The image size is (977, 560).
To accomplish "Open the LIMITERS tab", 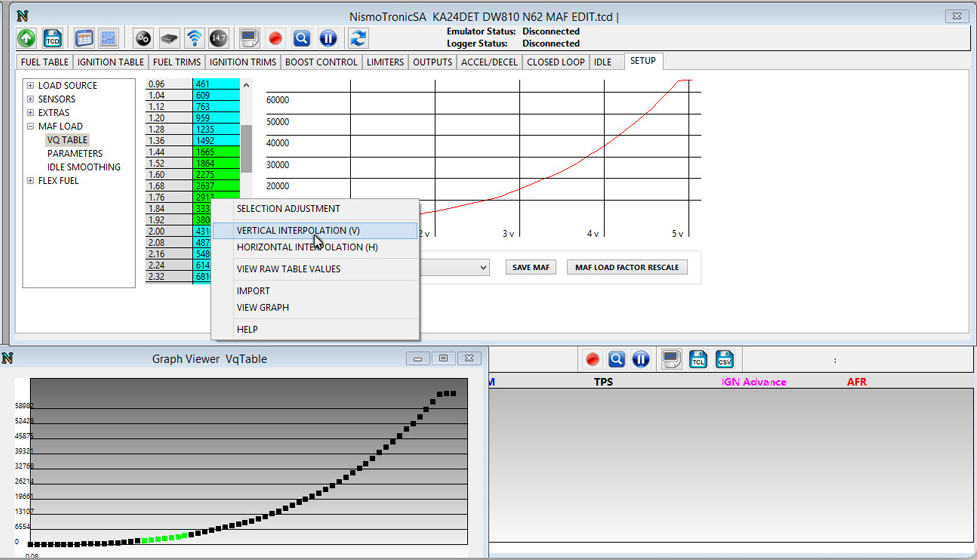I will (x=385, y=62).
